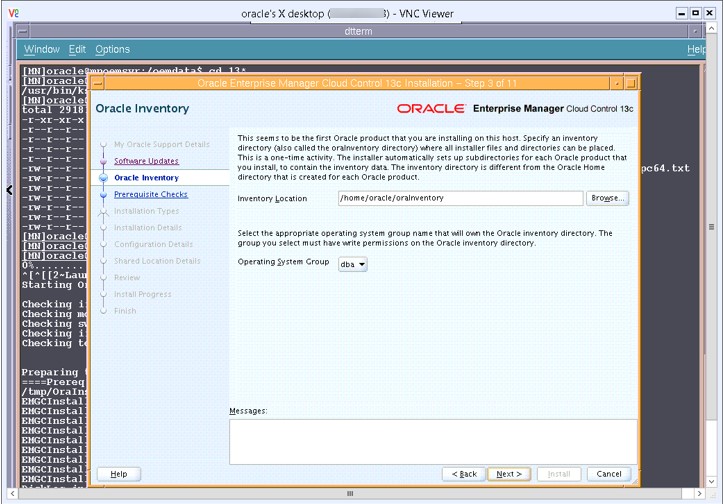Click the Installation Details step label
The image size is (724, 504).
148,228
